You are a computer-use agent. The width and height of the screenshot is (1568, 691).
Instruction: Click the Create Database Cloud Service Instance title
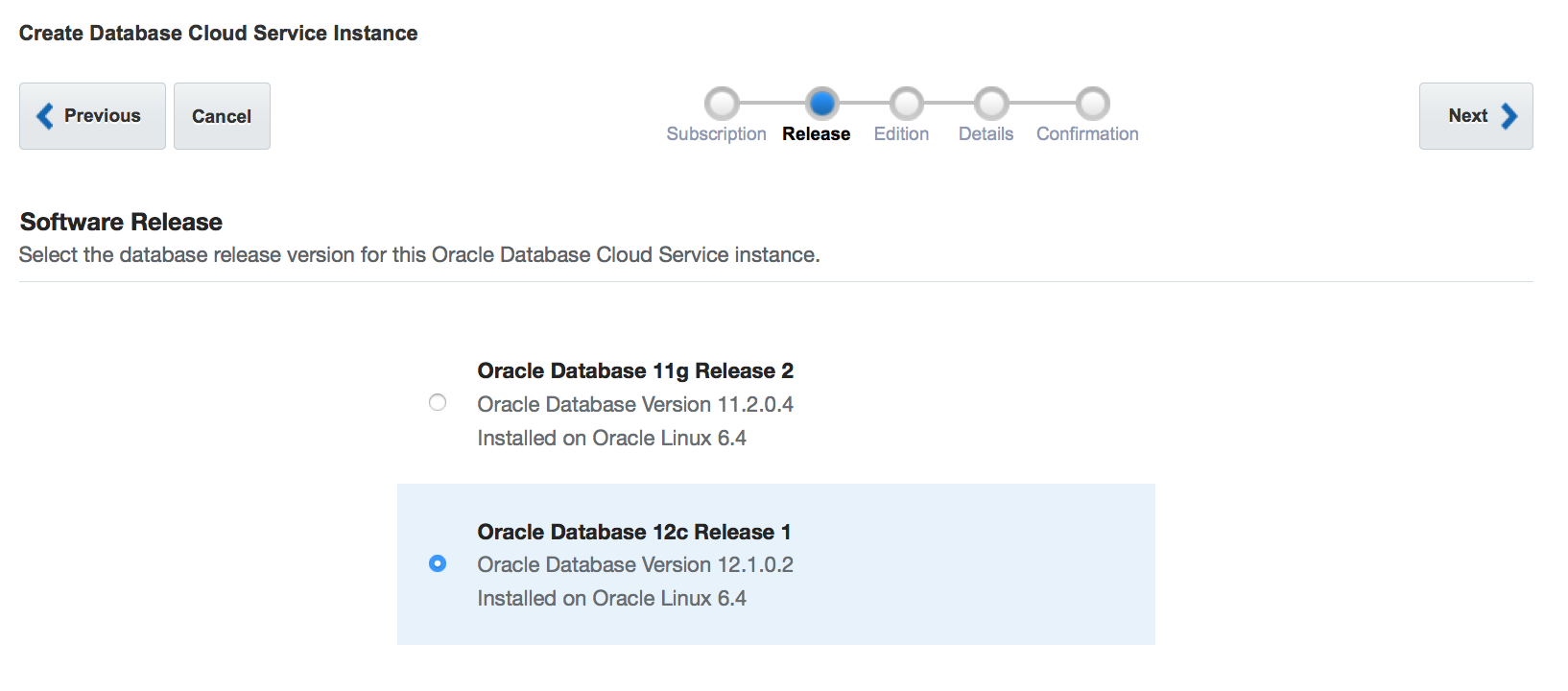coord(218,33)
